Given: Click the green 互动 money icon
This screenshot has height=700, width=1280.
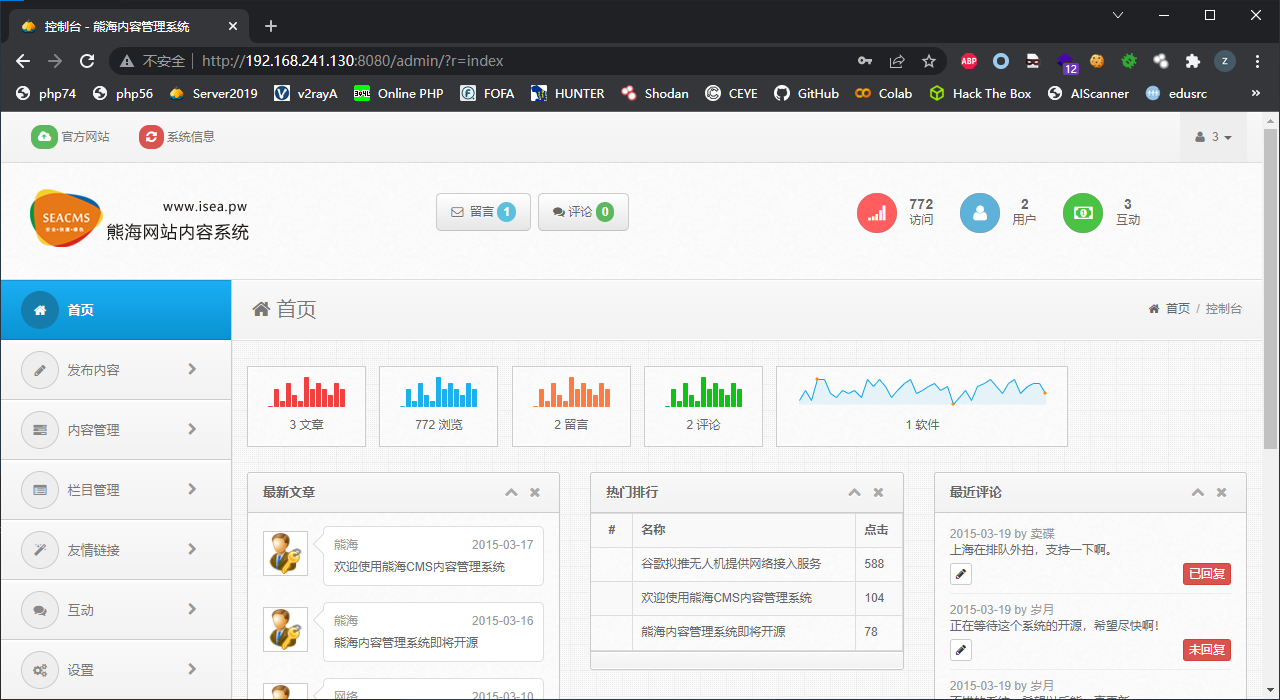Looking at the screenshot, I should (x=1083, y=213).
